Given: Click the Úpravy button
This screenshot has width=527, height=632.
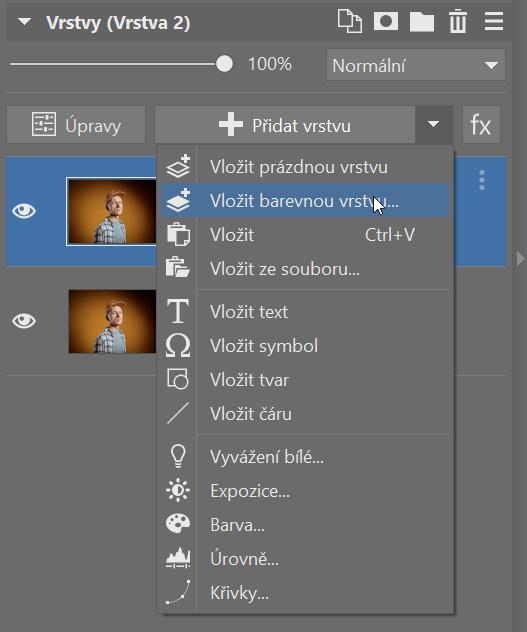Looking at the screenshot, I should pos(76,125).
